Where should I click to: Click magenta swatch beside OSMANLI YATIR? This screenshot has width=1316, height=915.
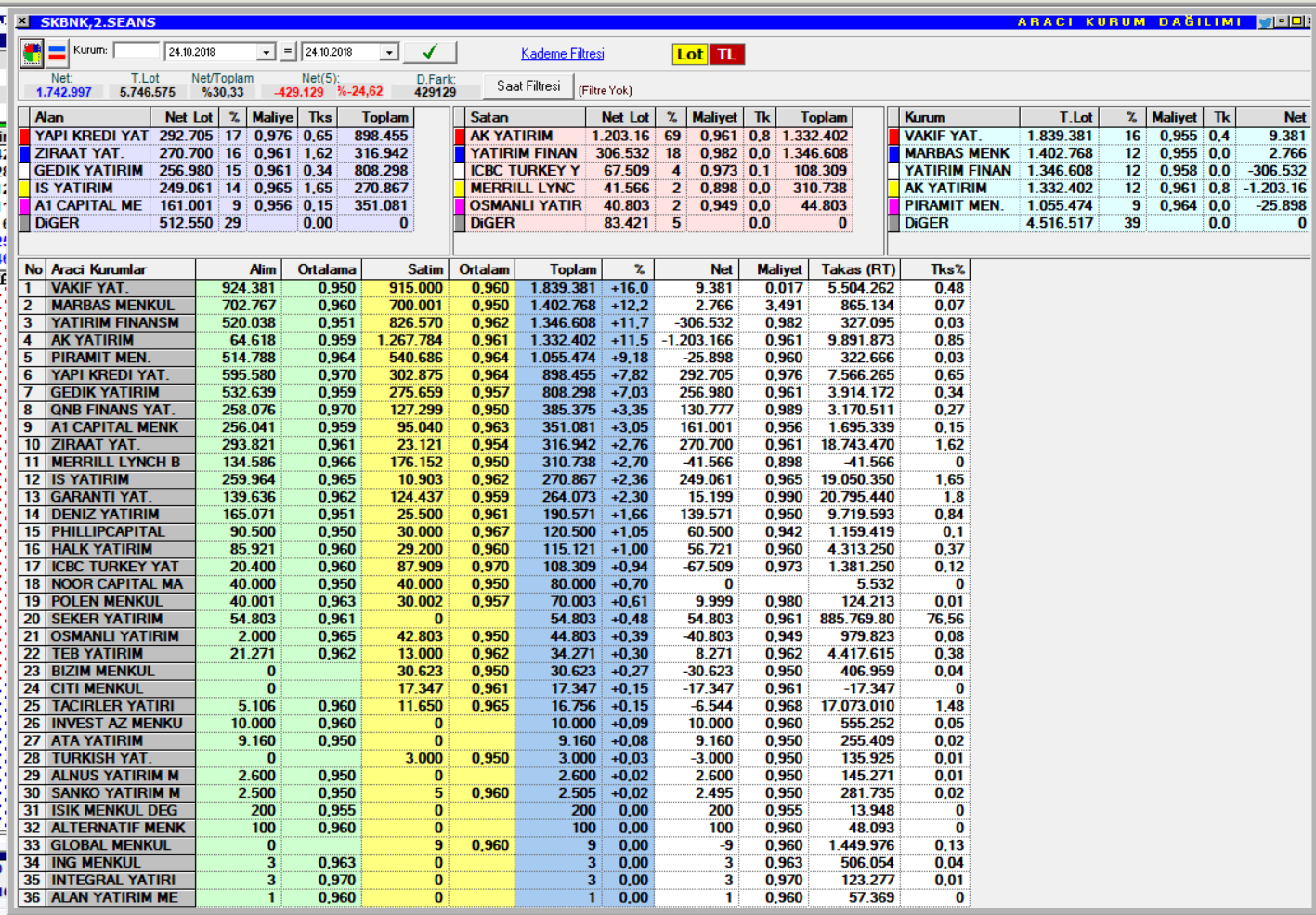pyautogui.click(x=460, y=206)
